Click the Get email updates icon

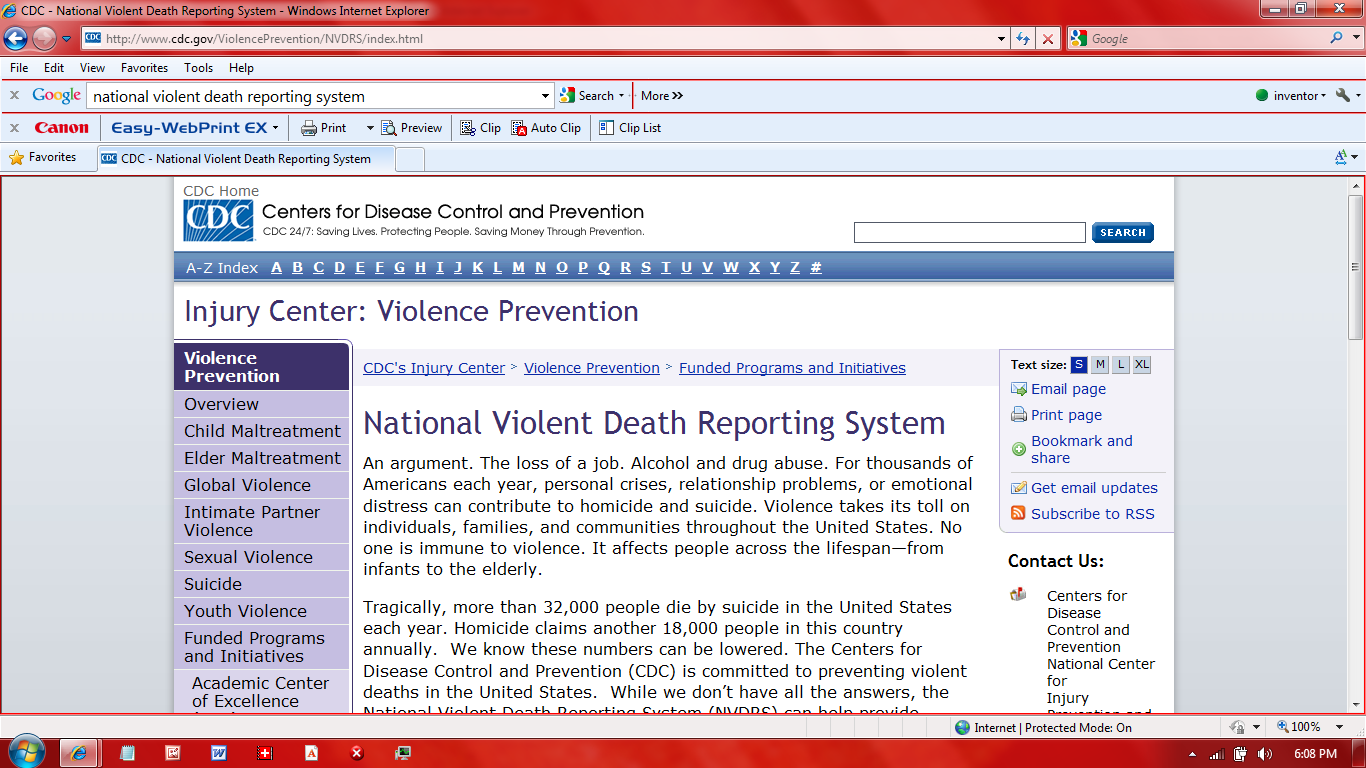[x=1019, y=488]
